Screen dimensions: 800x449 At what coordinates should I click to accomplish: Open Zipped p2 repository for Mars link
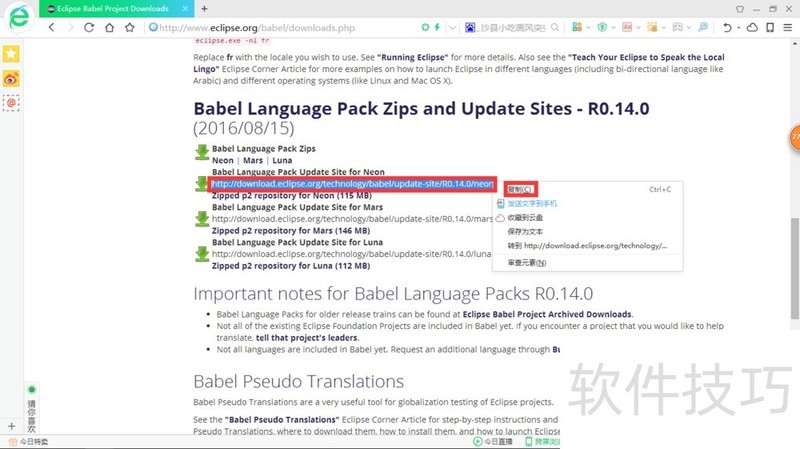pyautogui.click(x=291, y=231)
